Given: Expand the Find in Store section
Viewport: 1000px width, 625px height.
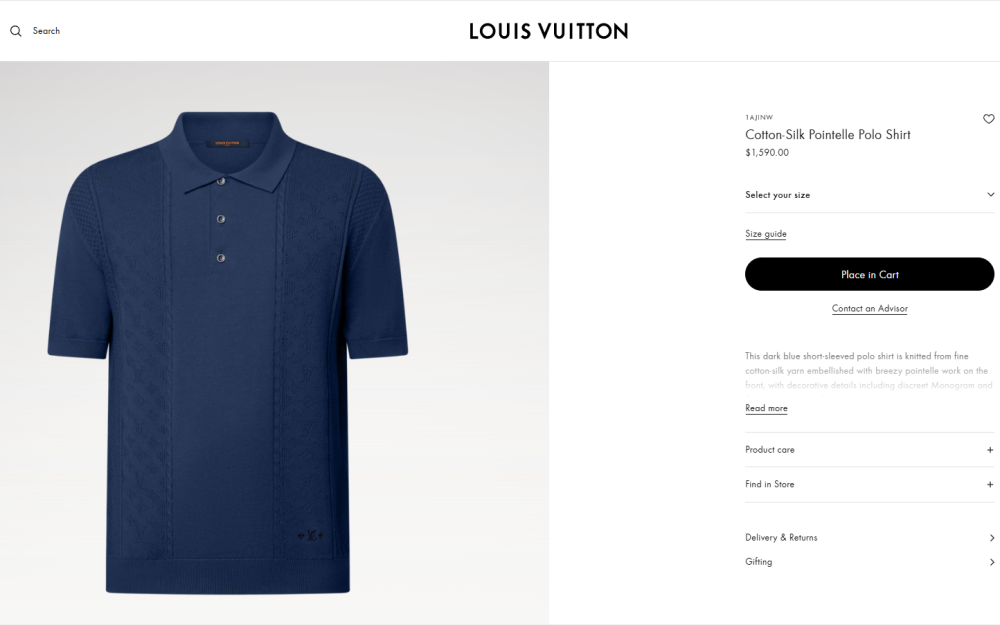Looking at the screenshot, I should point(869,485).
